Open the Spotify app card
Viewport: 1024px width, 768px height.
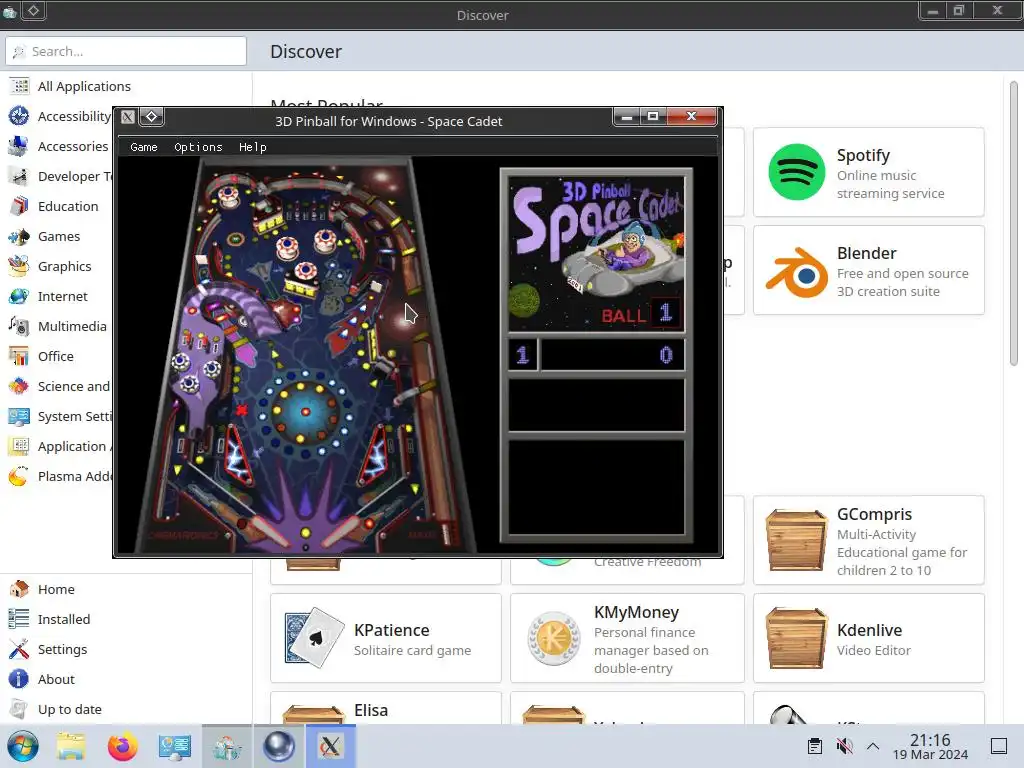tap(869, 172)
